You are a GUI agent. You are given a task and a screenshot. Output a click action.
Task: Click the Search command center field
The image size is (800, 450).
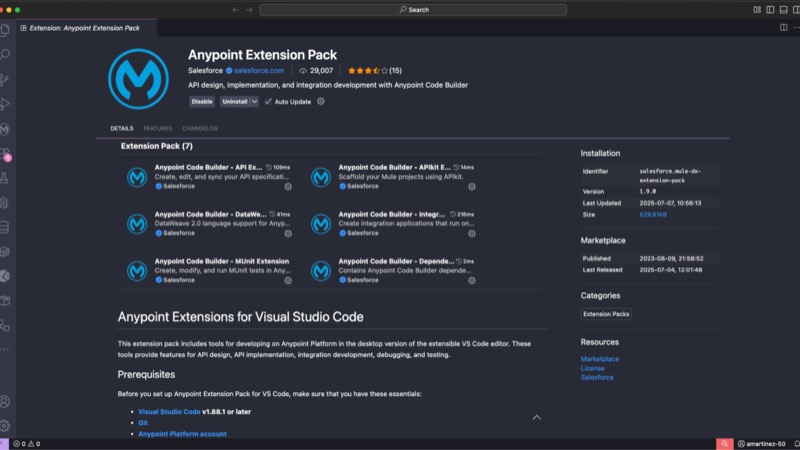click(x=413, y=10)
